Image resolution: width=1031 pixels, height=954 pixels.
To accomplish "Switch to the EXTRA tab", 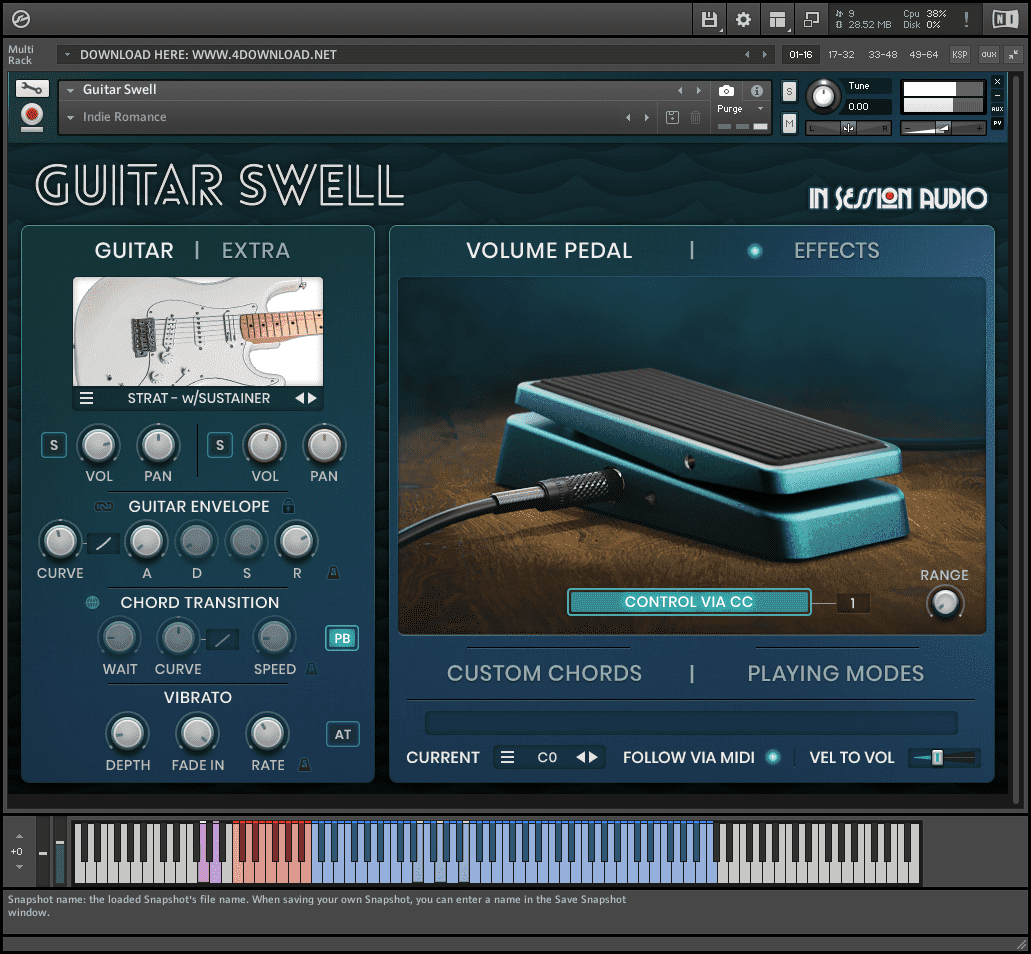I will coord(256,250).
